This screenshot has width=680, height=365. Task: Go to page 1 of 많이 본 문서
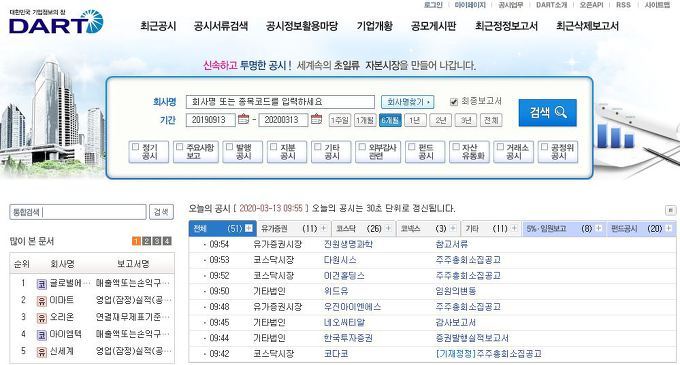tap(136, 241)
